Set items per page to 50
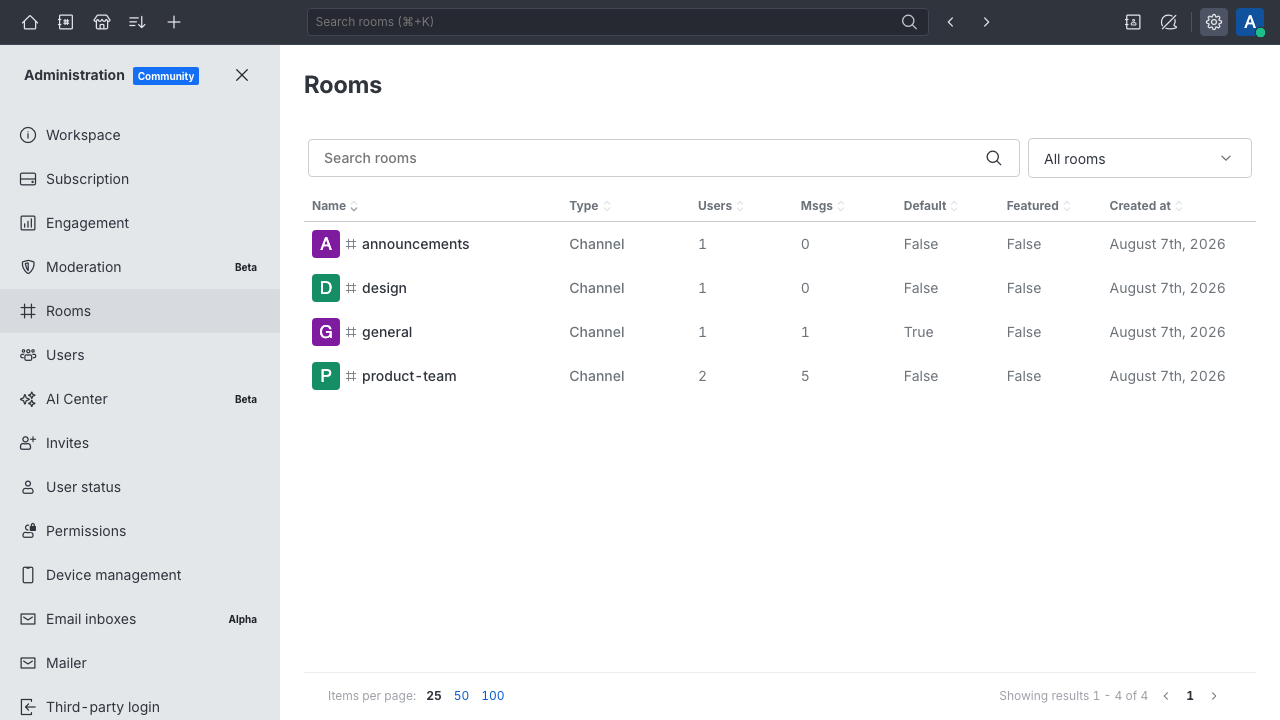 point(461,696)
